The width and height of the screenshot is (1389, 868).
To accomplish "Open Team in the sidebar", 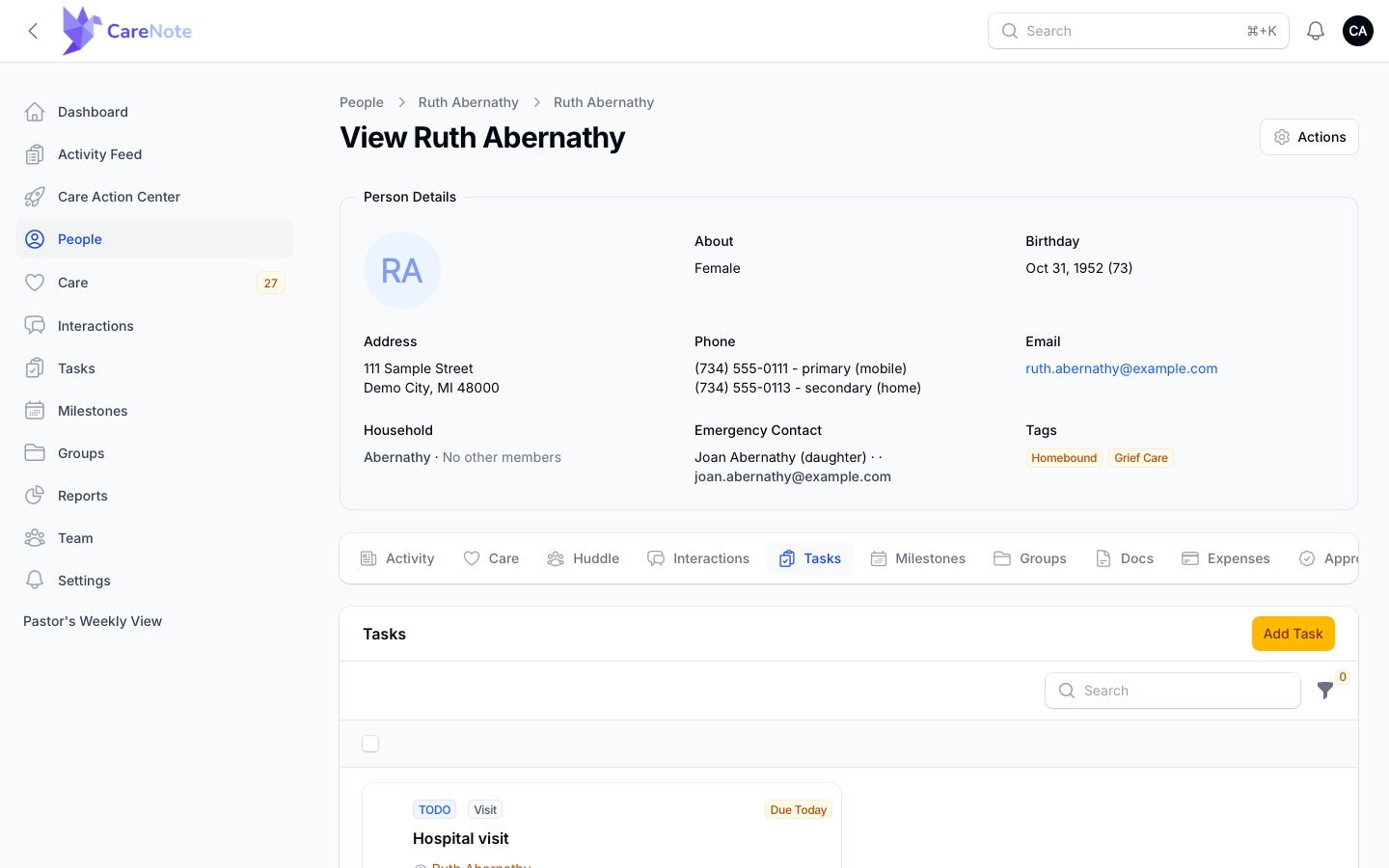I will point(154,538).
